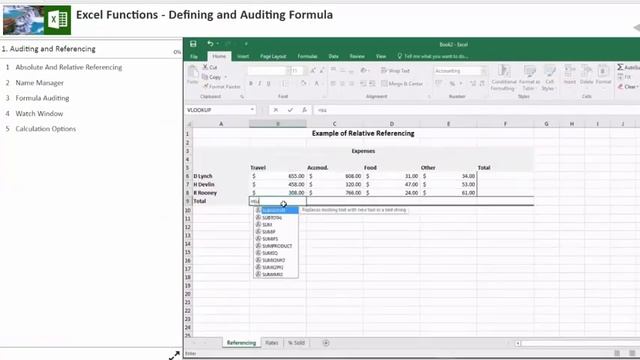
Task: Select the Rates sheet tab
Action: coord(271,343)
